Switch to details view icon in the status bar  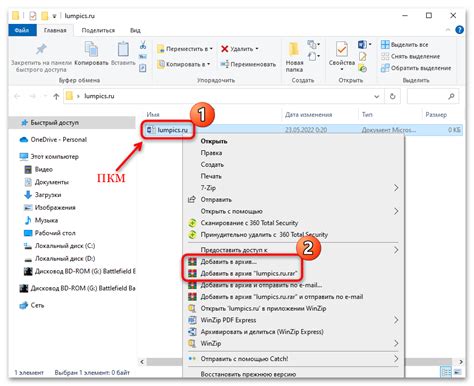coord(446,372)
